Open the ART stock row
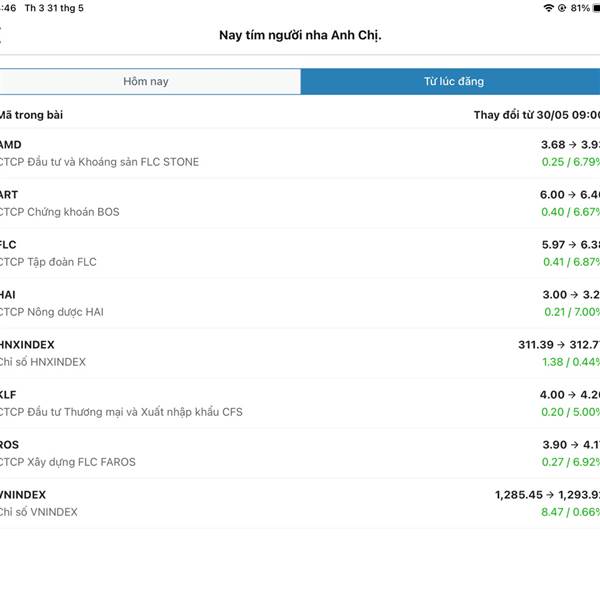Viewport: 600px width, 600px height. pyautogui.click(x=300, y=203)
